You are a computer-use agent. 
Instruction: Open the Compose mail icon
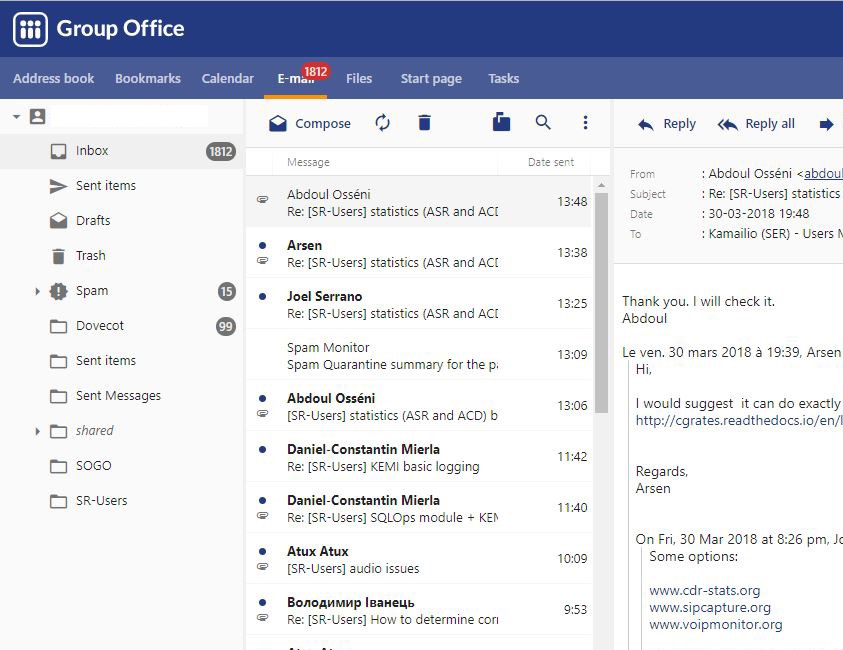coord(276,123)
